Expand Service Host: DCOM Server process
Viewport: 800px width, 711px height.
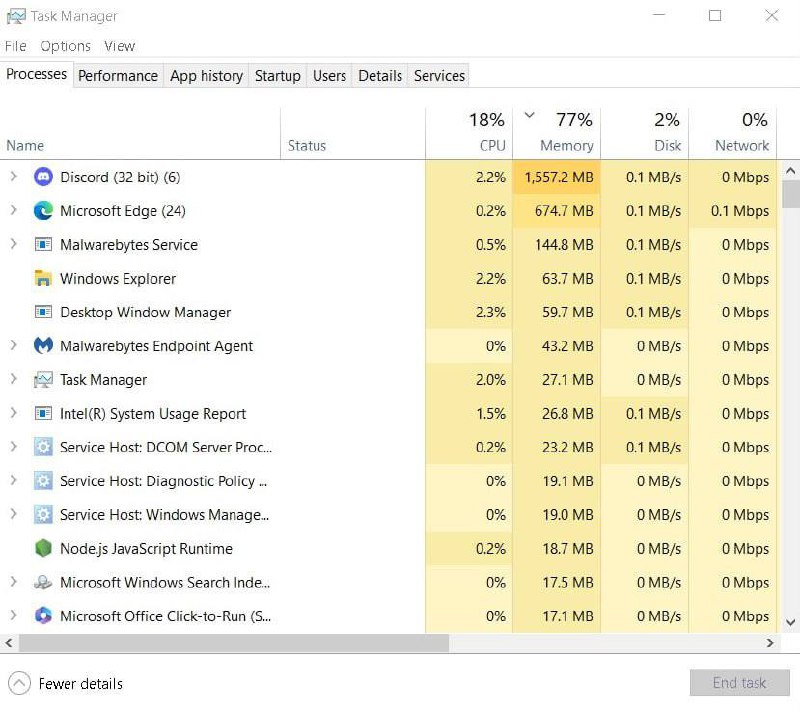click(x=13, y=448)
